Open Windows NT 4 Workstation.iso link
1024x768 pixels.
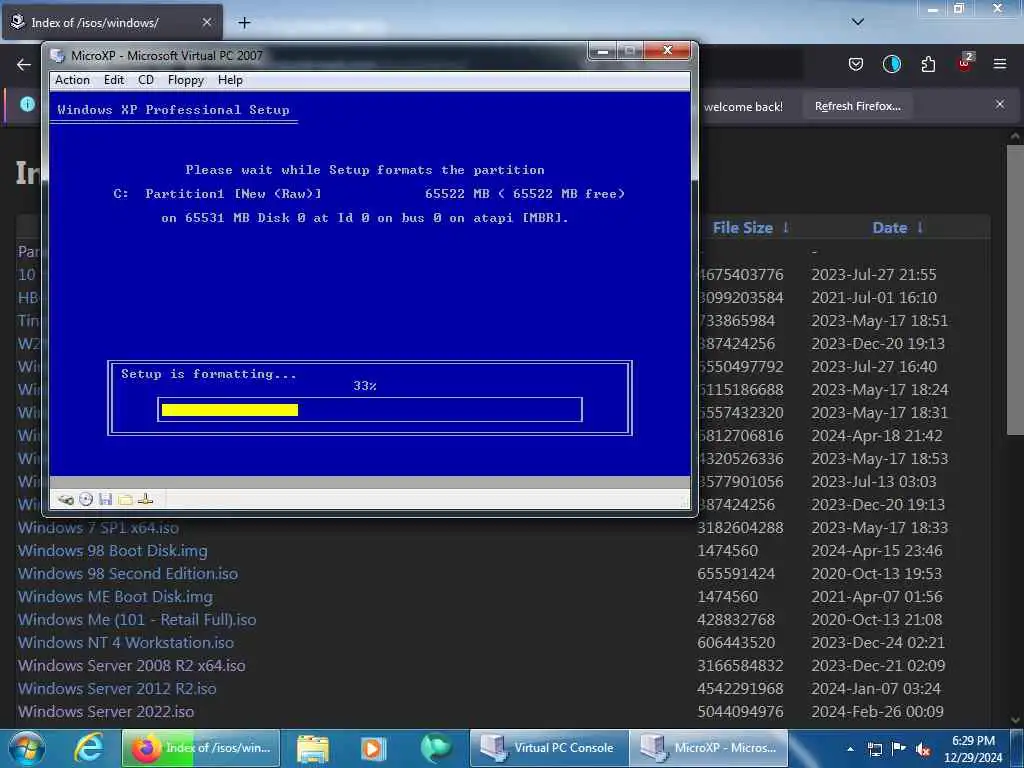125,643
